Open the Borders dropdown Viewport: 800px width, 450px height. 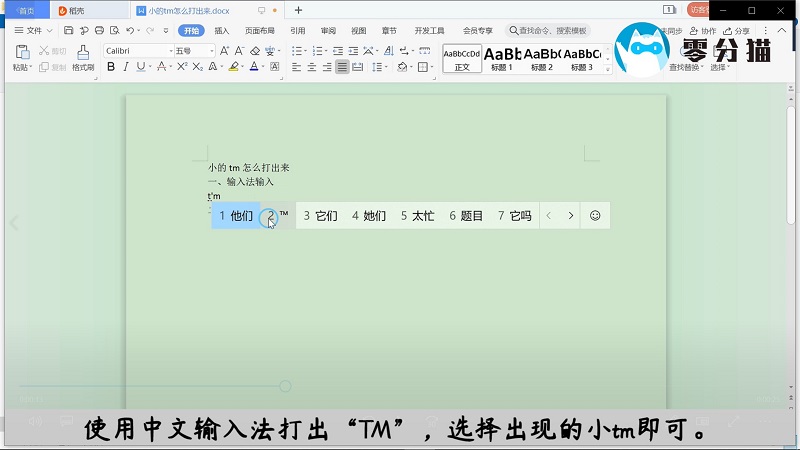[432, 67]
